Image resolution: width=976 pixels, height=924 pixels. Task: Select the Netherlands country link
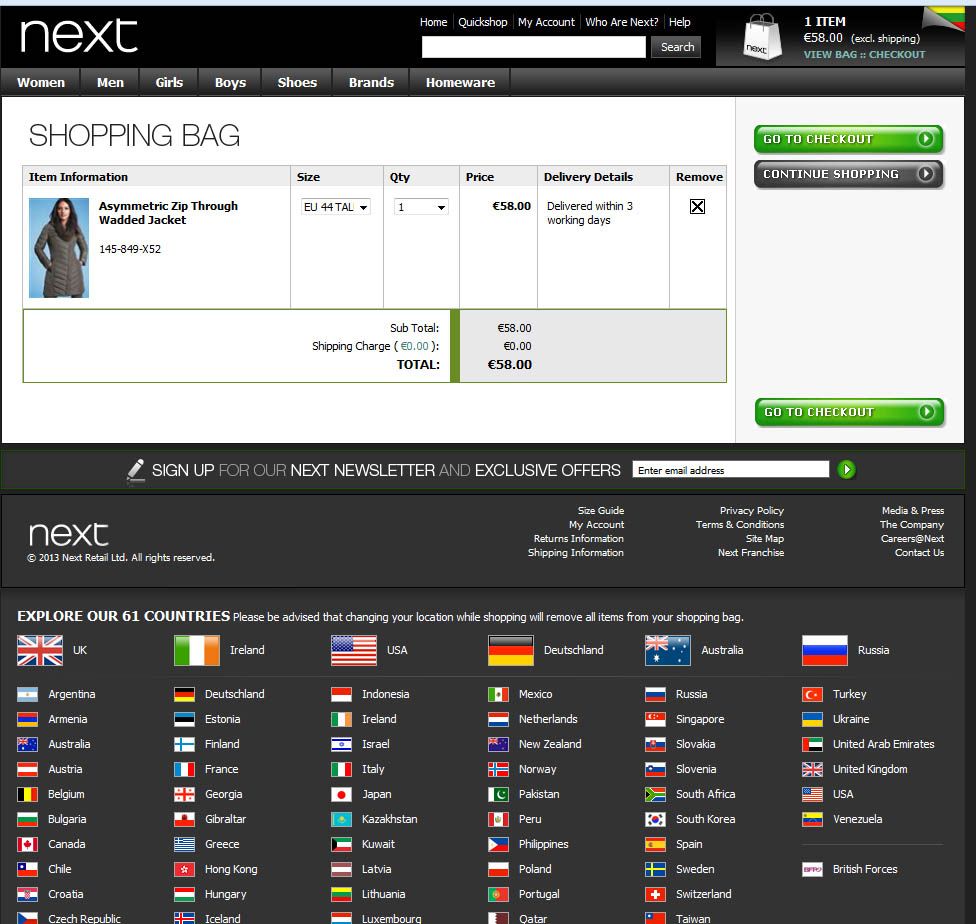pos(548,719)
